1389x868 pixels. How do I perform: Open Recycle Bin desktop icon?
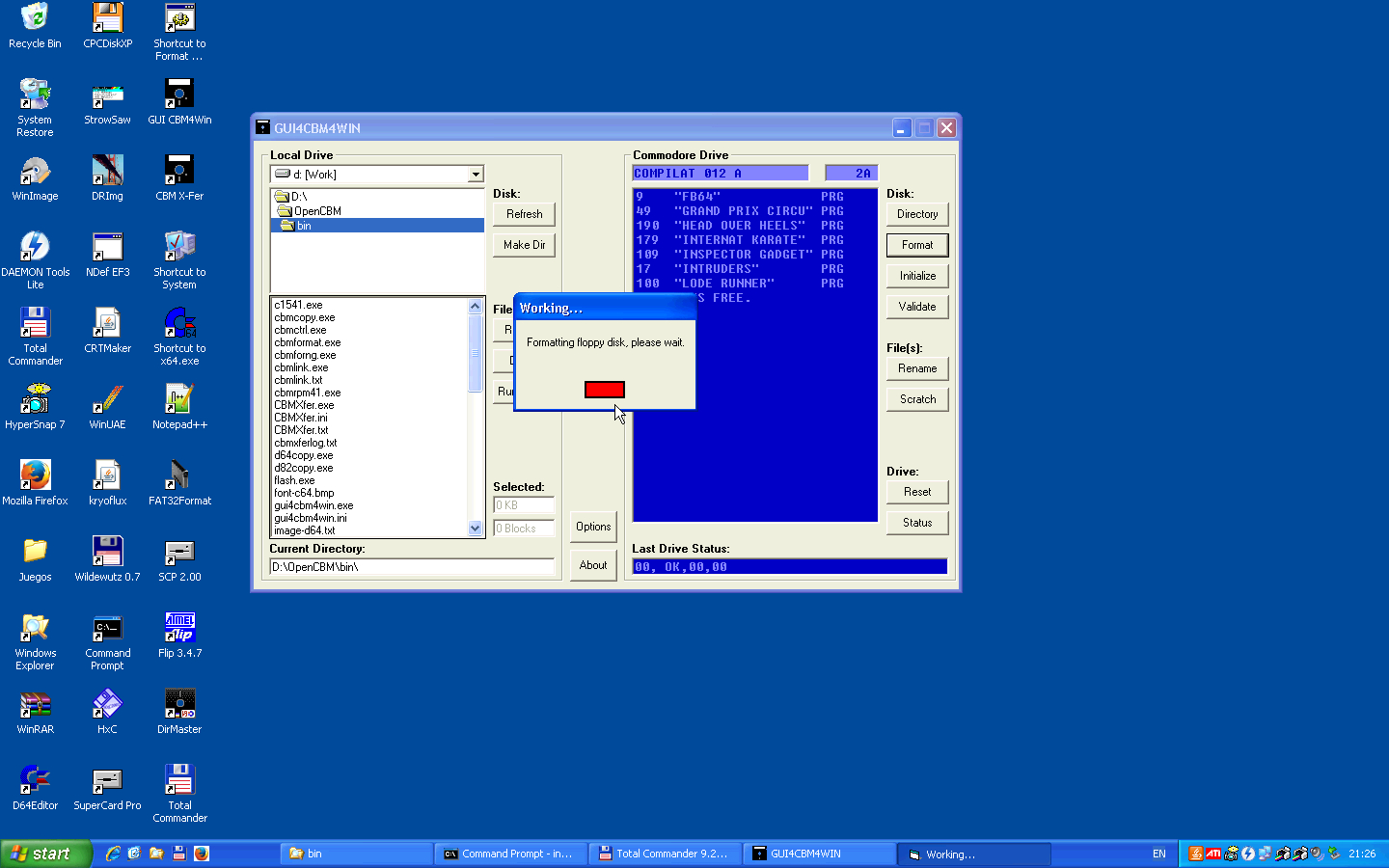tap(35, 26)
